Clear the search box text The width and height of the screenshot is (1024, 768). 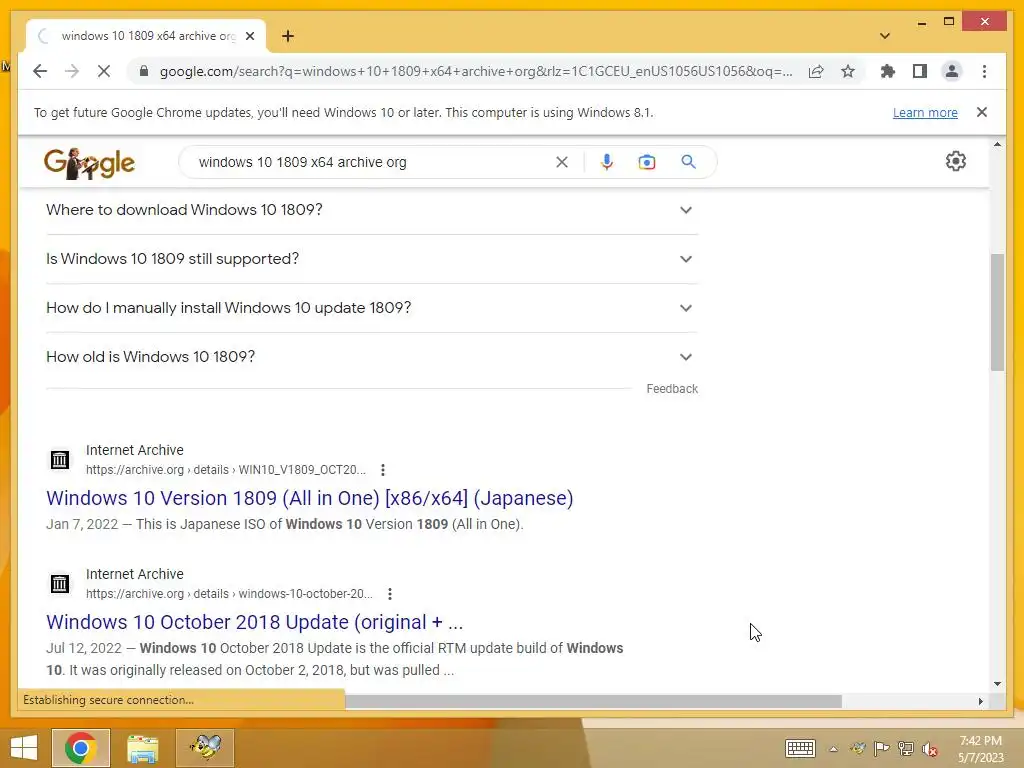click(x=562, y=162)
